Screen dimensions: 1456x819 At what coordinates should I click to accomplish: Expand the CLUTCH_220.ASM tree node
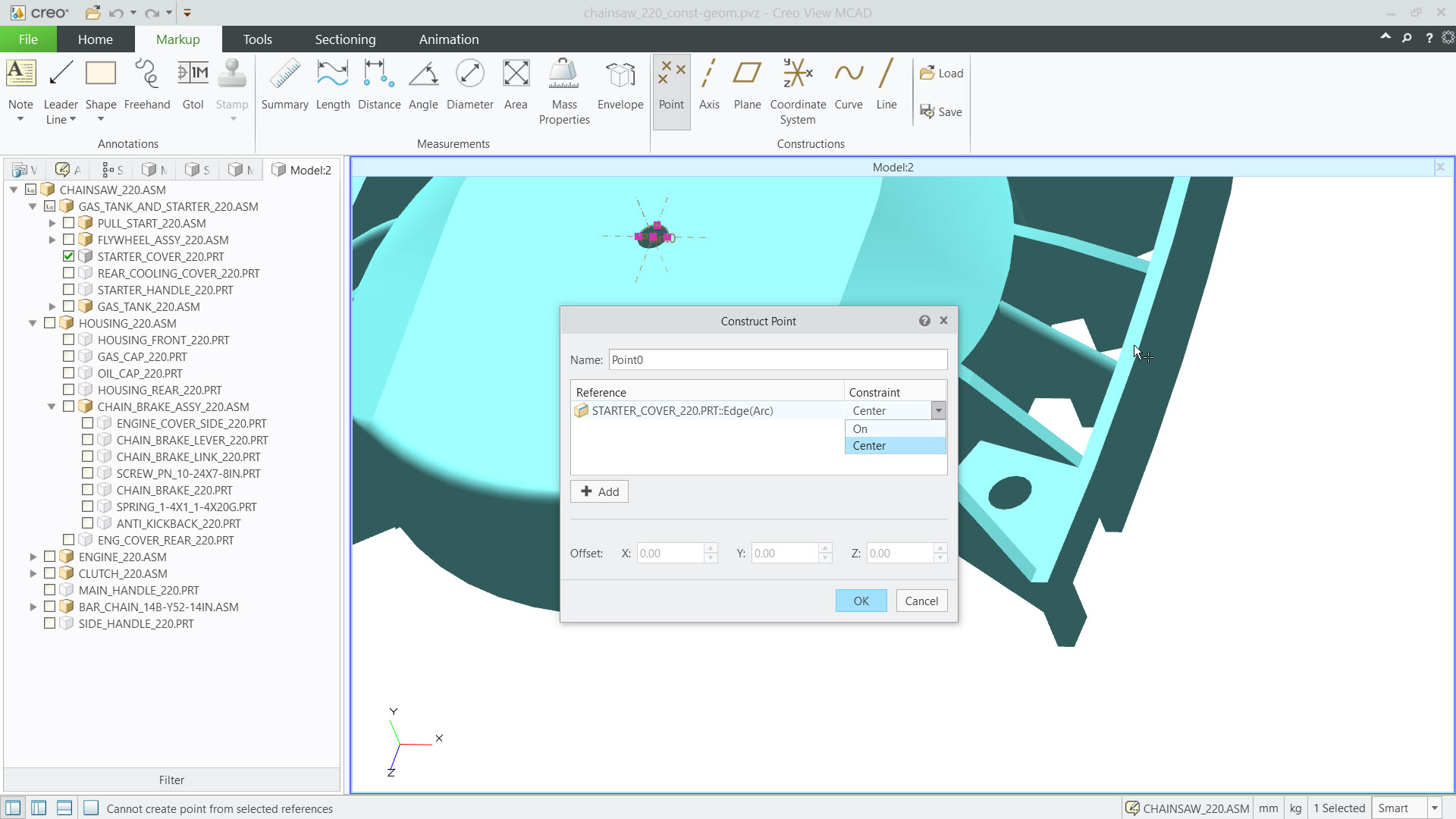coord(33,573)
